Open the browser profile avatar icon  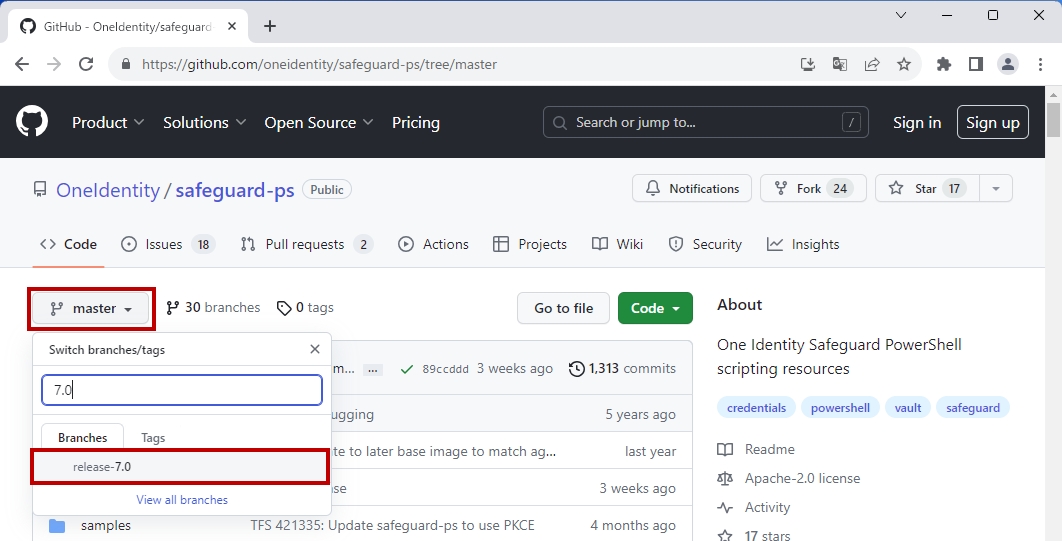pyautogui.click(x=1008, y=64)
